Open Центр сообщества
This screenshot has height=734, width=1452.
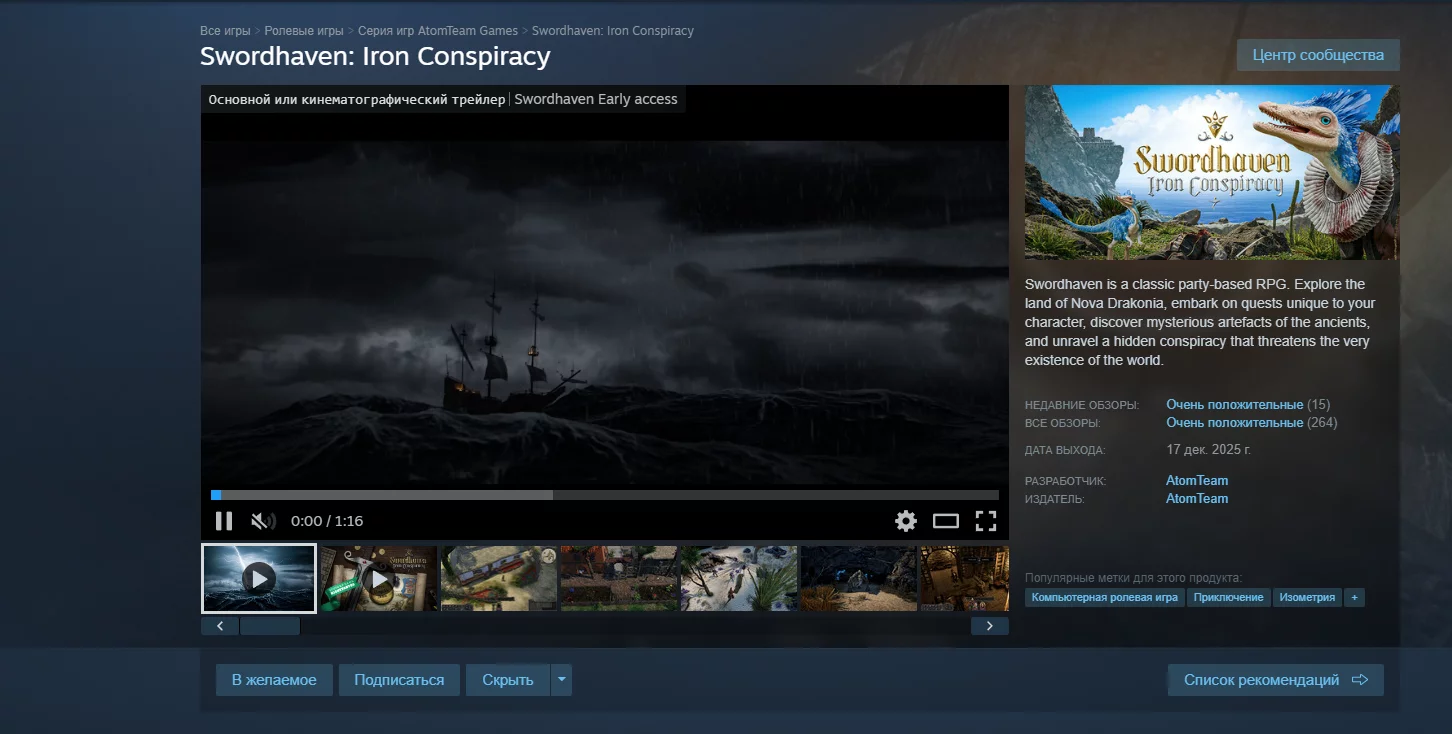pyautogui.click(x=1318, y=55)
